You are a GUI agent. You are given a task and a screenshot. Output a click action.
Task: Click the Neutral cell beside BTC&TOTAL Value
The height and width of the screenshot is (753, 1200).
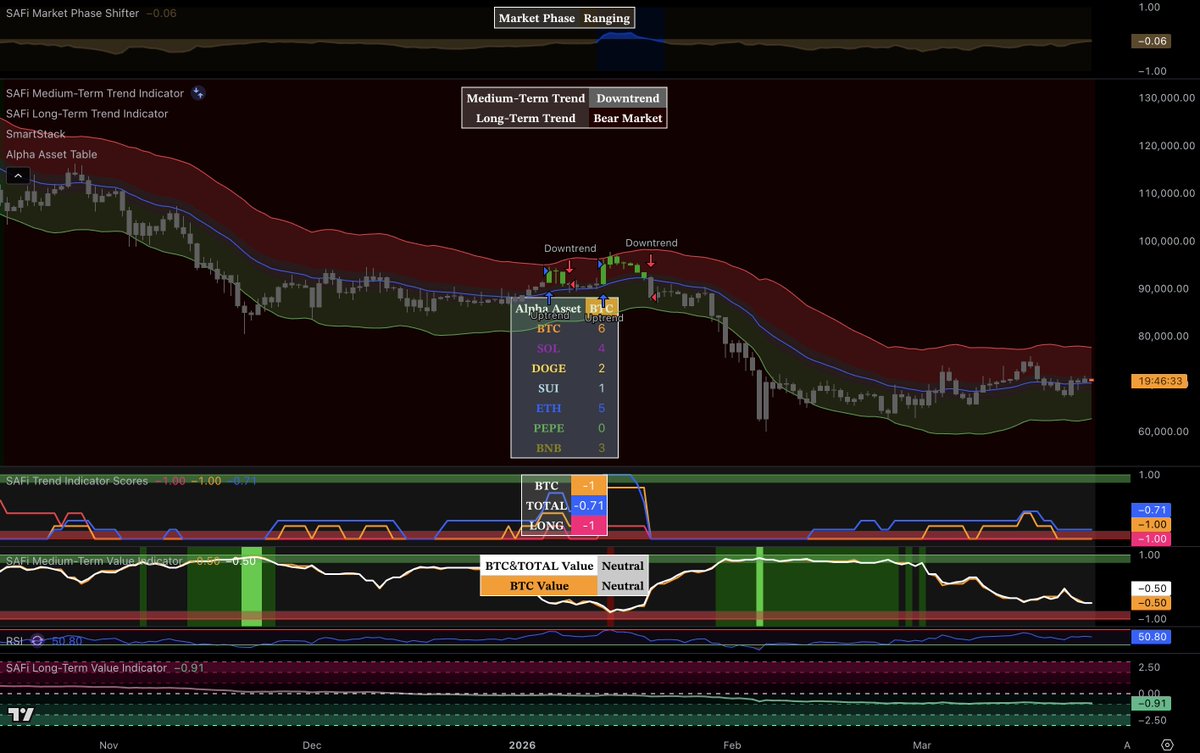click(622, 566)
